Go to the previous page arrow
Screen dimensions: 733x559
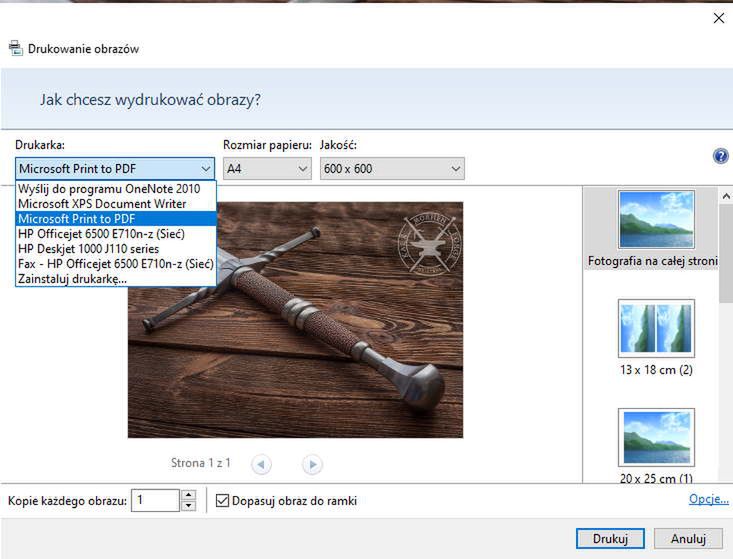261,464
